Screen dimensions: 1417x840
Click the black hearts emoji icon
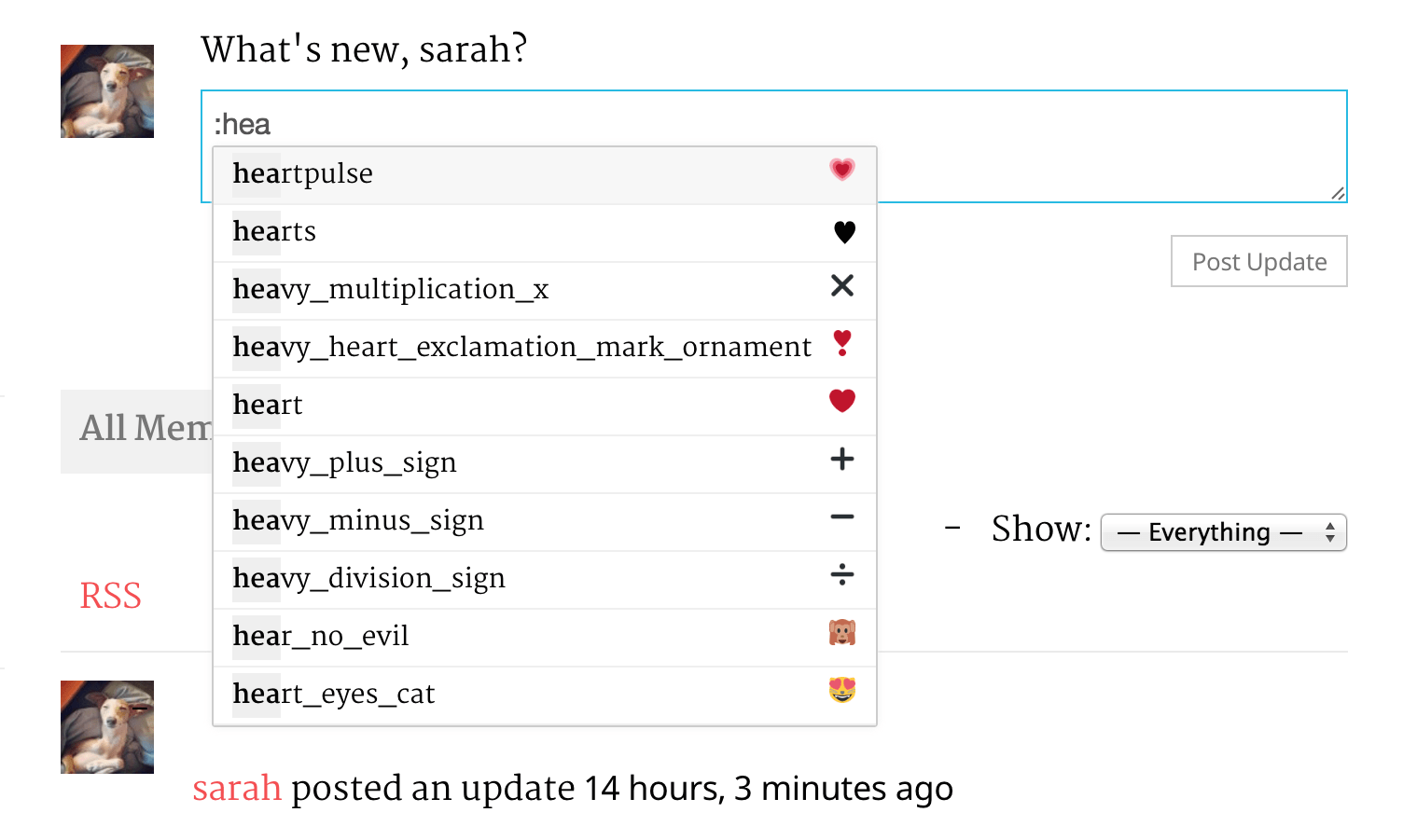[844, 232]
